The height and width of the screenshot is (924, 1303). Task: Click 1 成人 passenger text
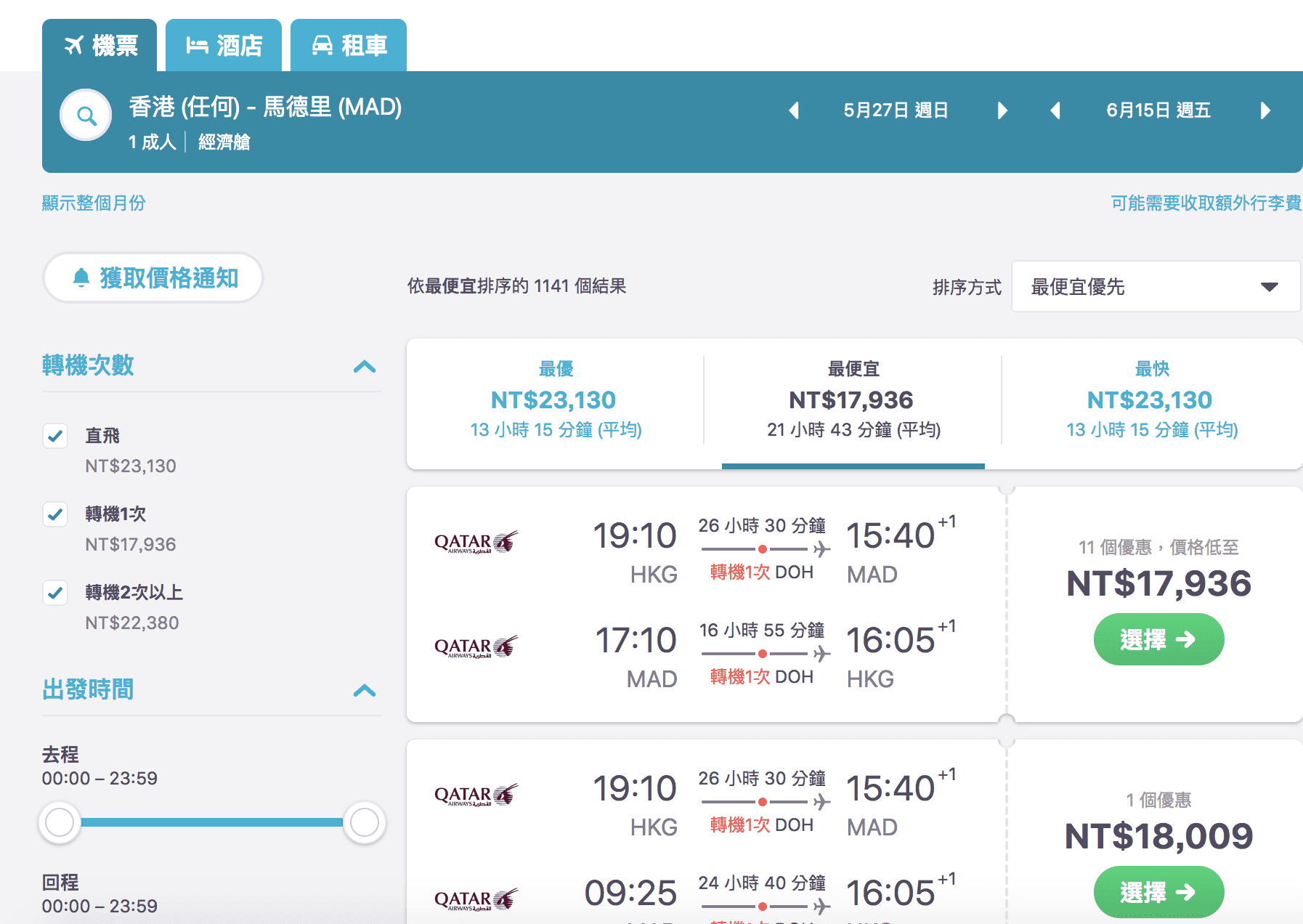point(152,142)
